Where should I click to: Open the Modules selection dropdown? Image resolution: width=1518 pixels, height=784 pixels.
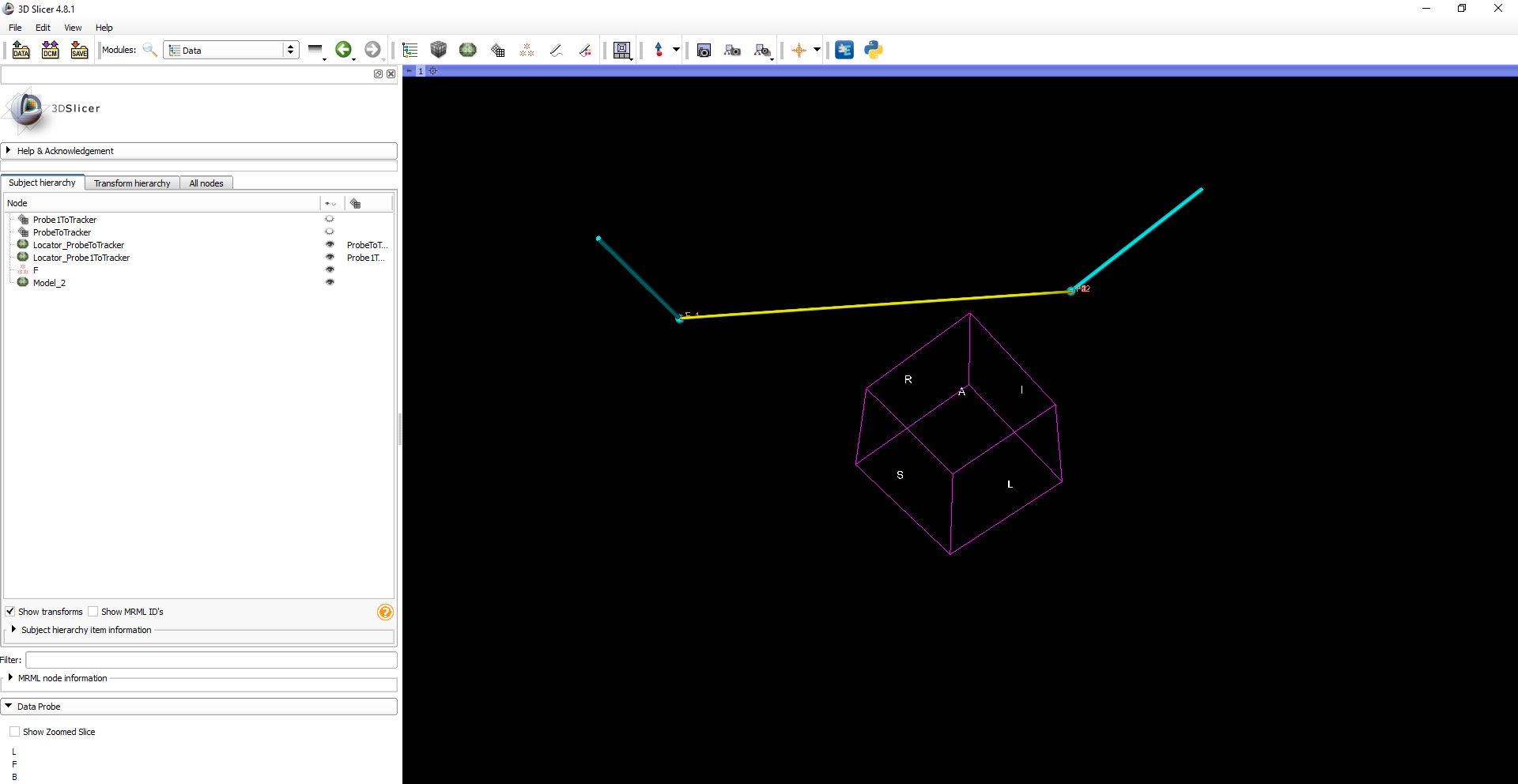click(231, 50)
